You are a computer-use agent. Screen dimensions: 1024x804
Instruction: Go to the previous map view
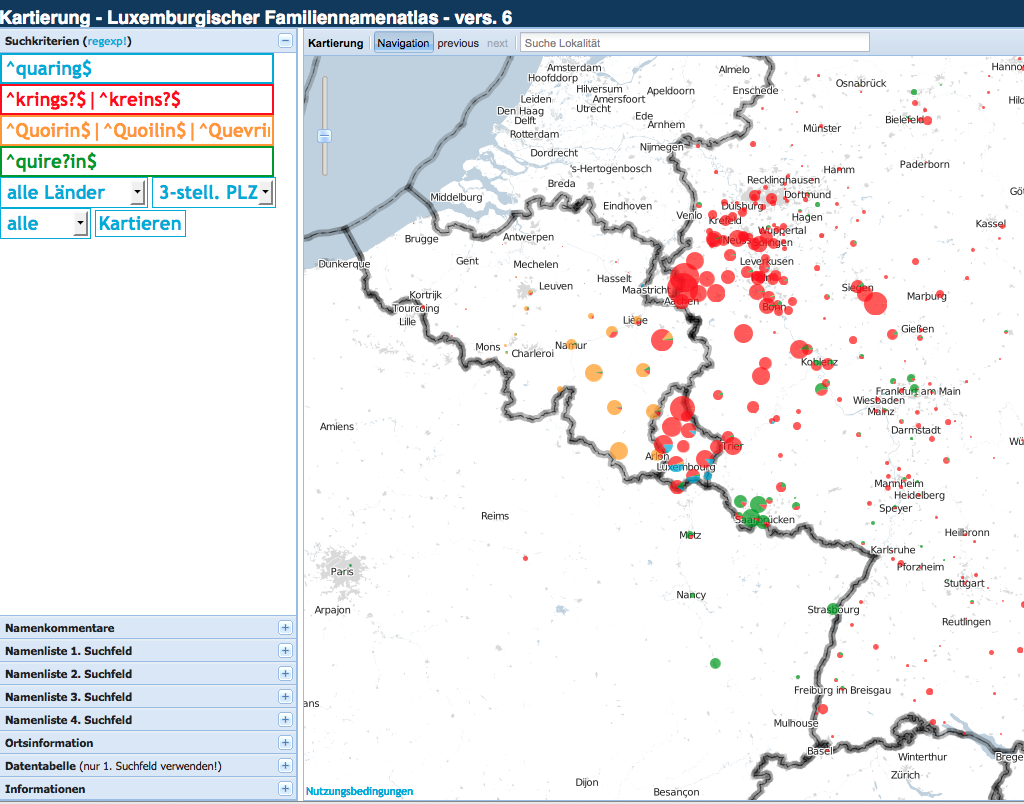point(458,43)
